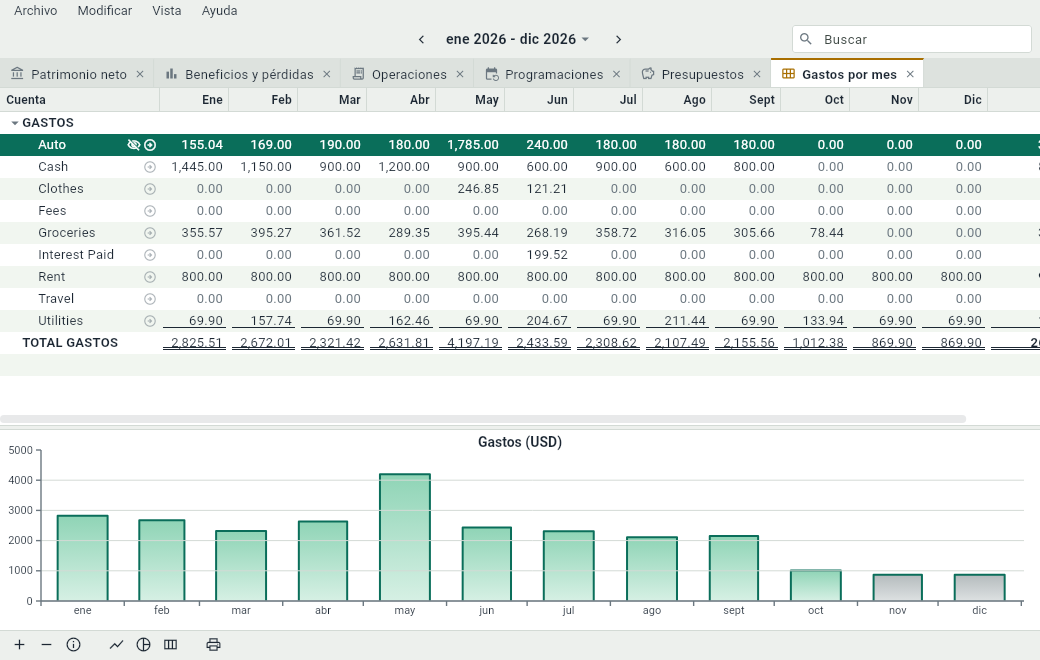Image resolution: width=1040 pixels, height=660 pixels.
Task: Click the horizontal scrollbar below the table
Action: [483, 419]
